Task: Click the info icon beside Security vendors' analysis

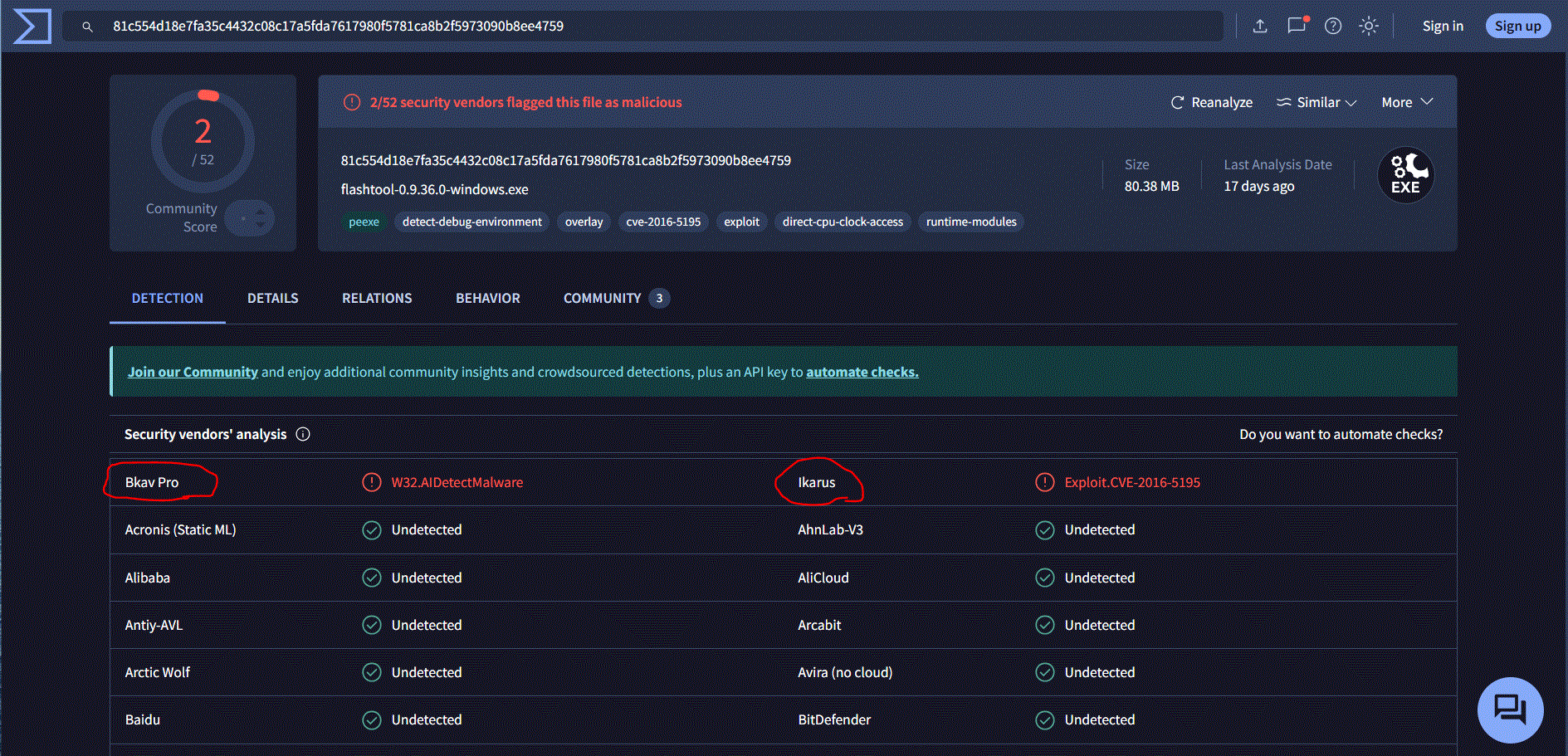Action: coord(303,434)
